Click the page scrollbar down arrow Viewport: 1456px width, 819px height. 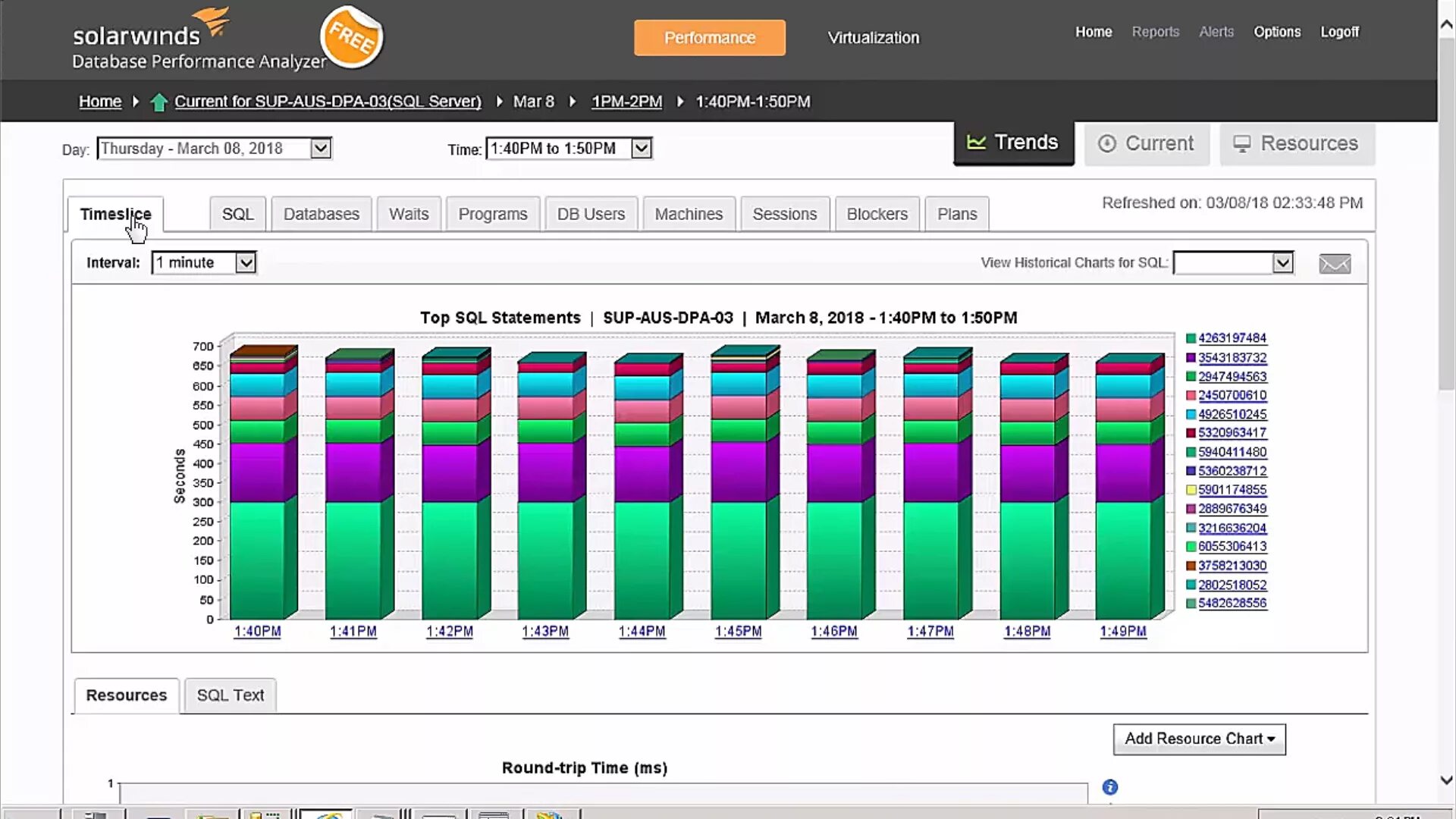1446,780
